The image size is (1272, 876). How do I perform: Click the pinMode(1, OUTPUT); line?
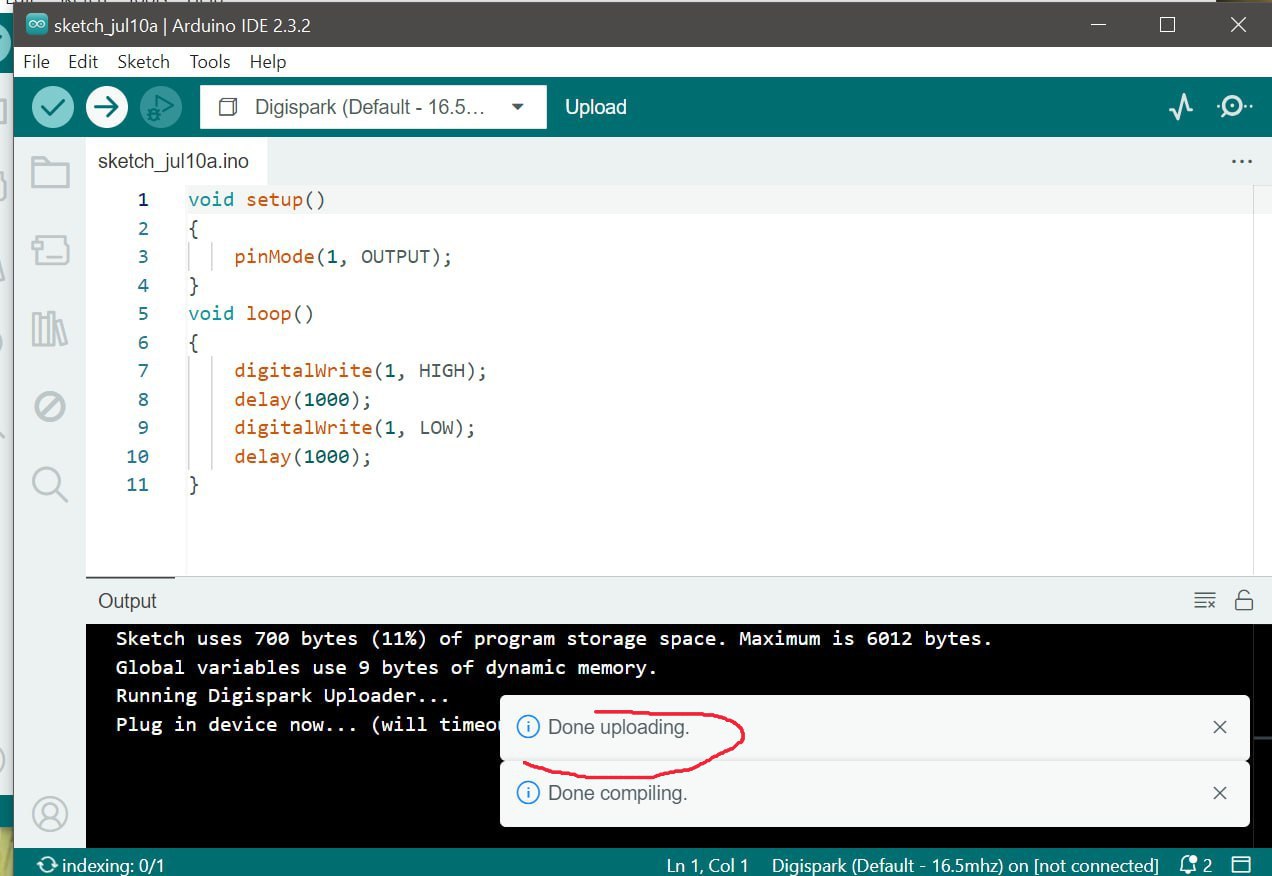coord(343,257)
